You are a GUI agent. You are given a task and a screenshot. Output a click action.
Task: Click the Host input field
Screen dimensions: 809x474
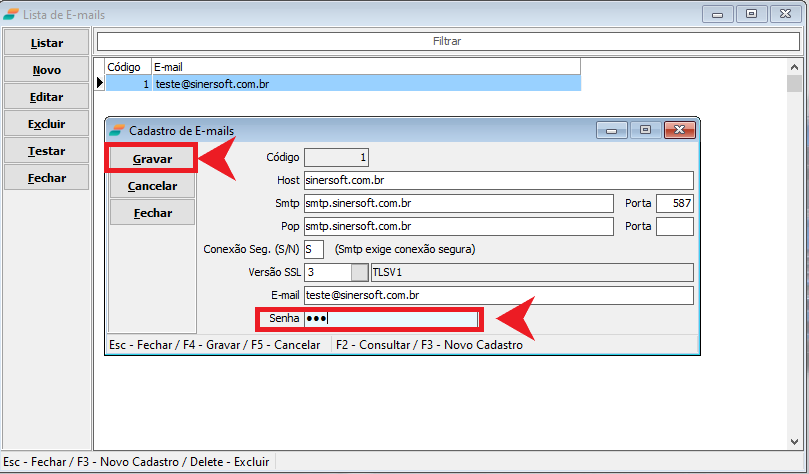pos(498,180)
